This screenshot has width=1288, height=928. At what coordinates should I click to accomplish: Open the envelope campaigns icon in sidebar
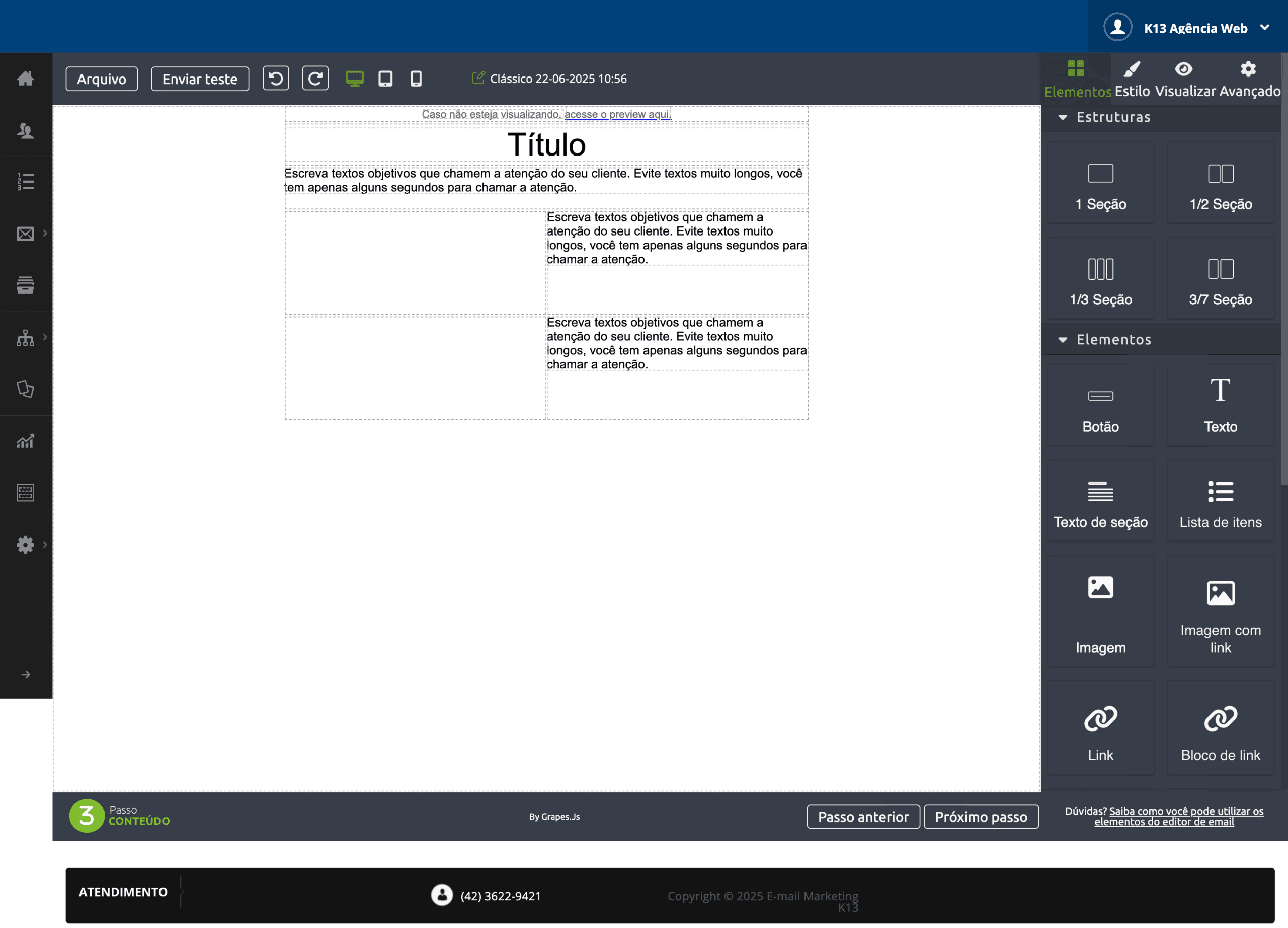tap(26, 234)
